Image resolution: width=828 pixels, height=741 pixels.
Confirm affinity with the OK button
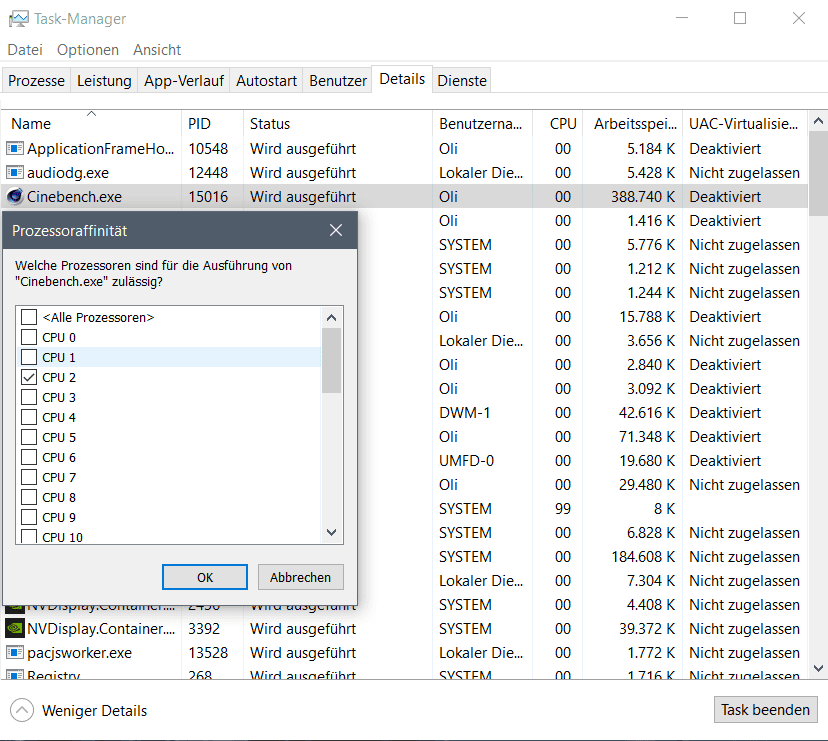(205, 577)
